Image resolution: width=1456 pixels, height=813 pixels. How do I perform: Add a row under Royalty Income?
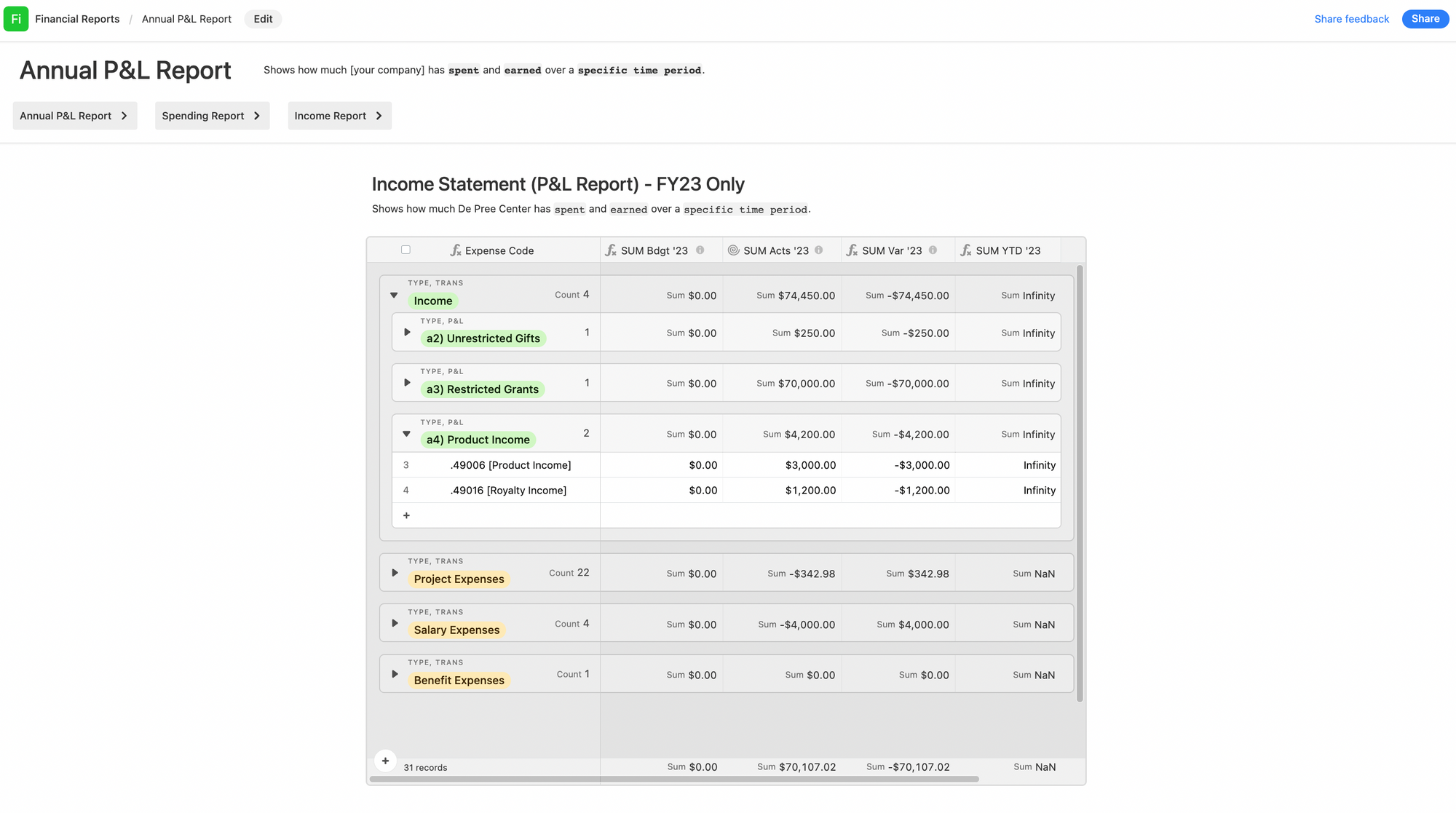[x=406, y=515]
